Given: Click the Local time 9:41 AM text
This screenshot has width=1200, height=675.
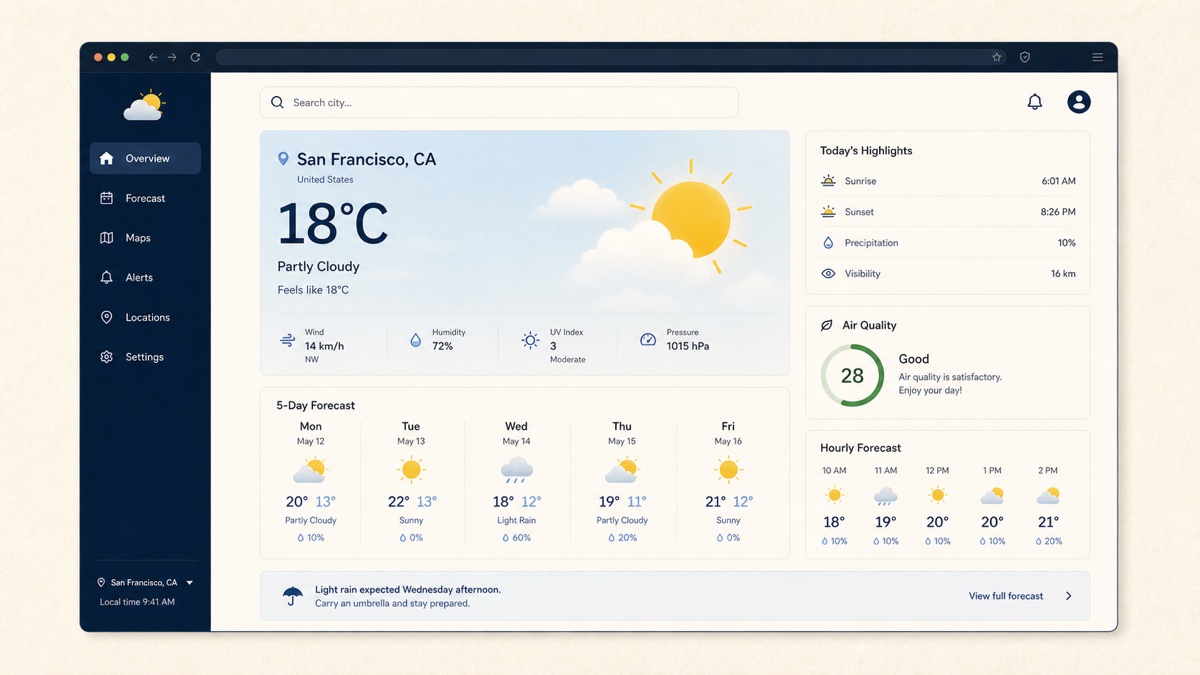Looking at the screenshot, I should [137, 602].
